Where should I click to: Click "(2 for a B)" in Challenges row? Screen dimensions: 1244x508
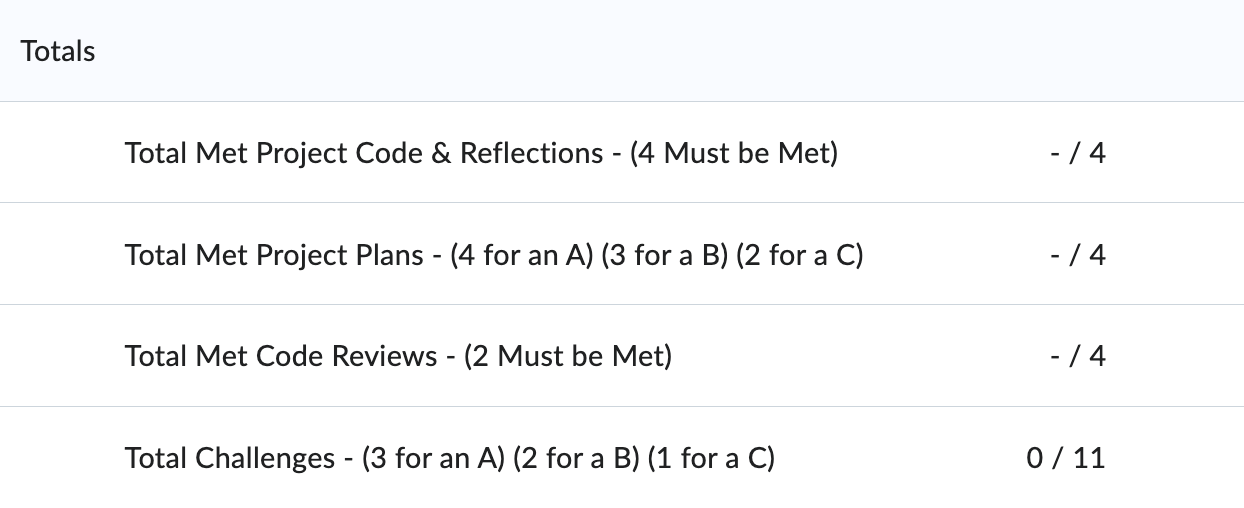click(x=576, y=458)
